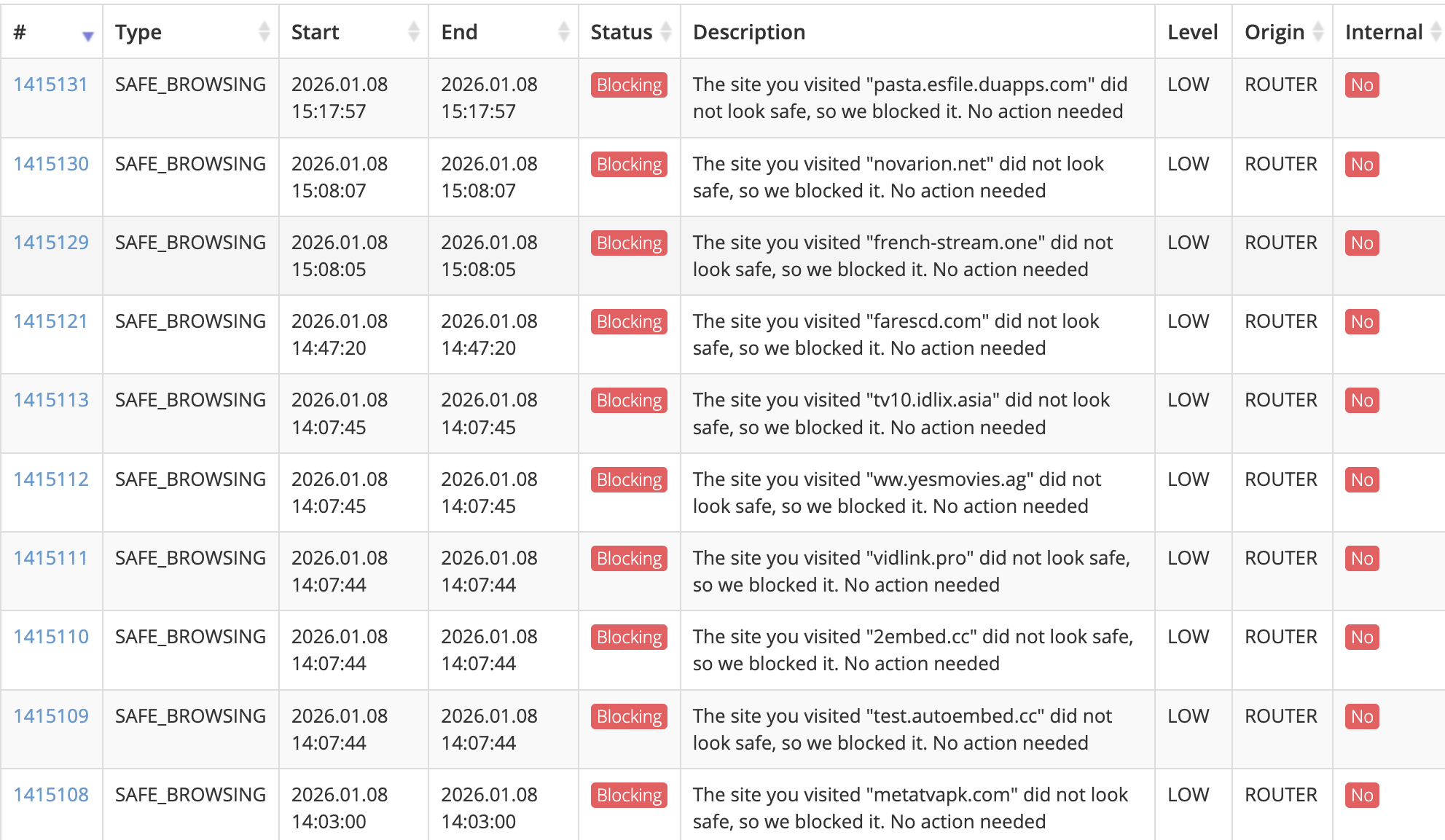
Task: Open event 1415113 link
Action: 51,400
